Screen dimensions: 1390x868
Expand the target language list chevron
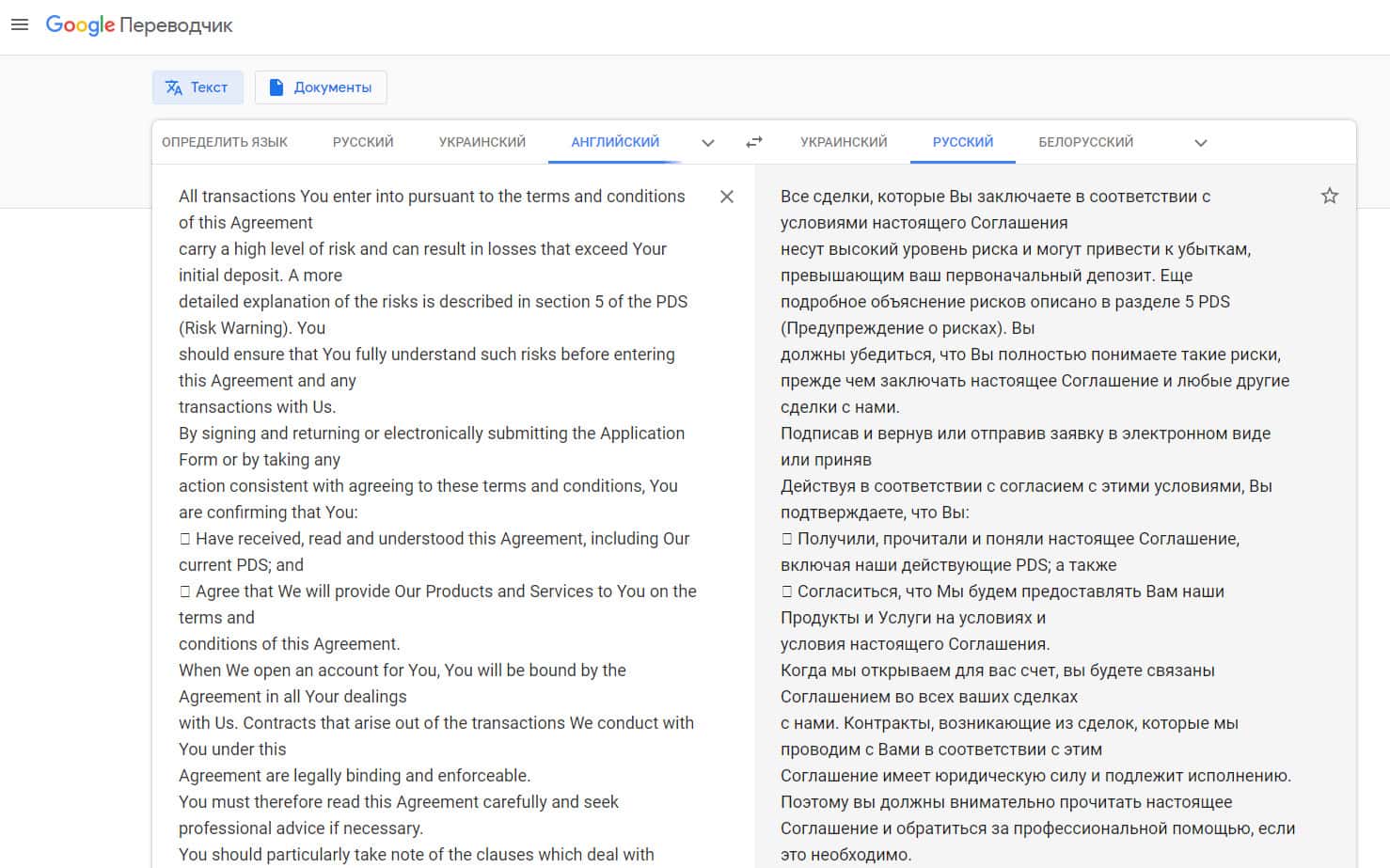pyautogui.click(x=1200, y=143)
